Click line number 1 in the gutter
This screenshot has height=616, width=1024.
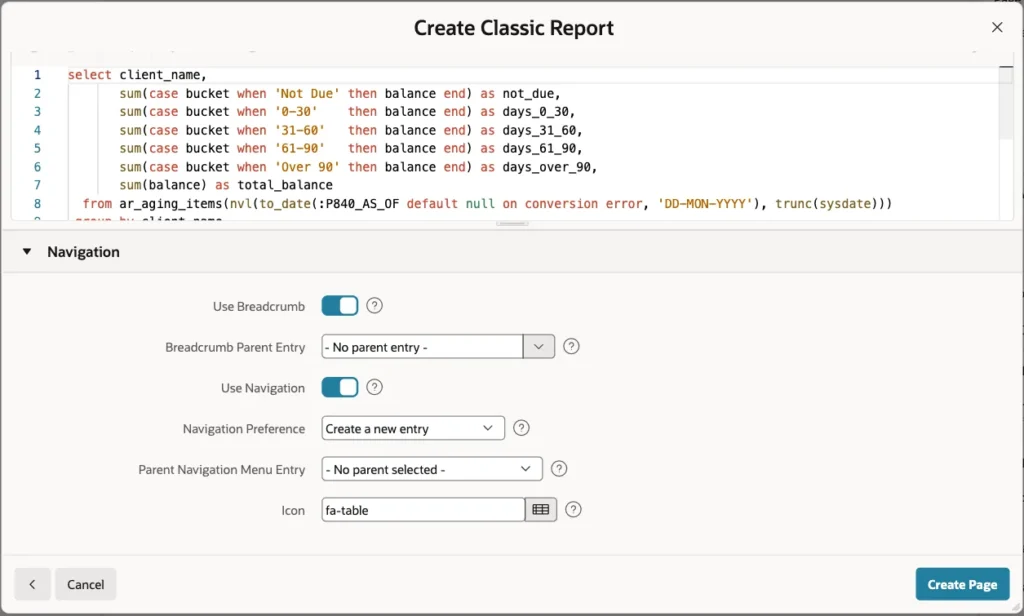37,74
